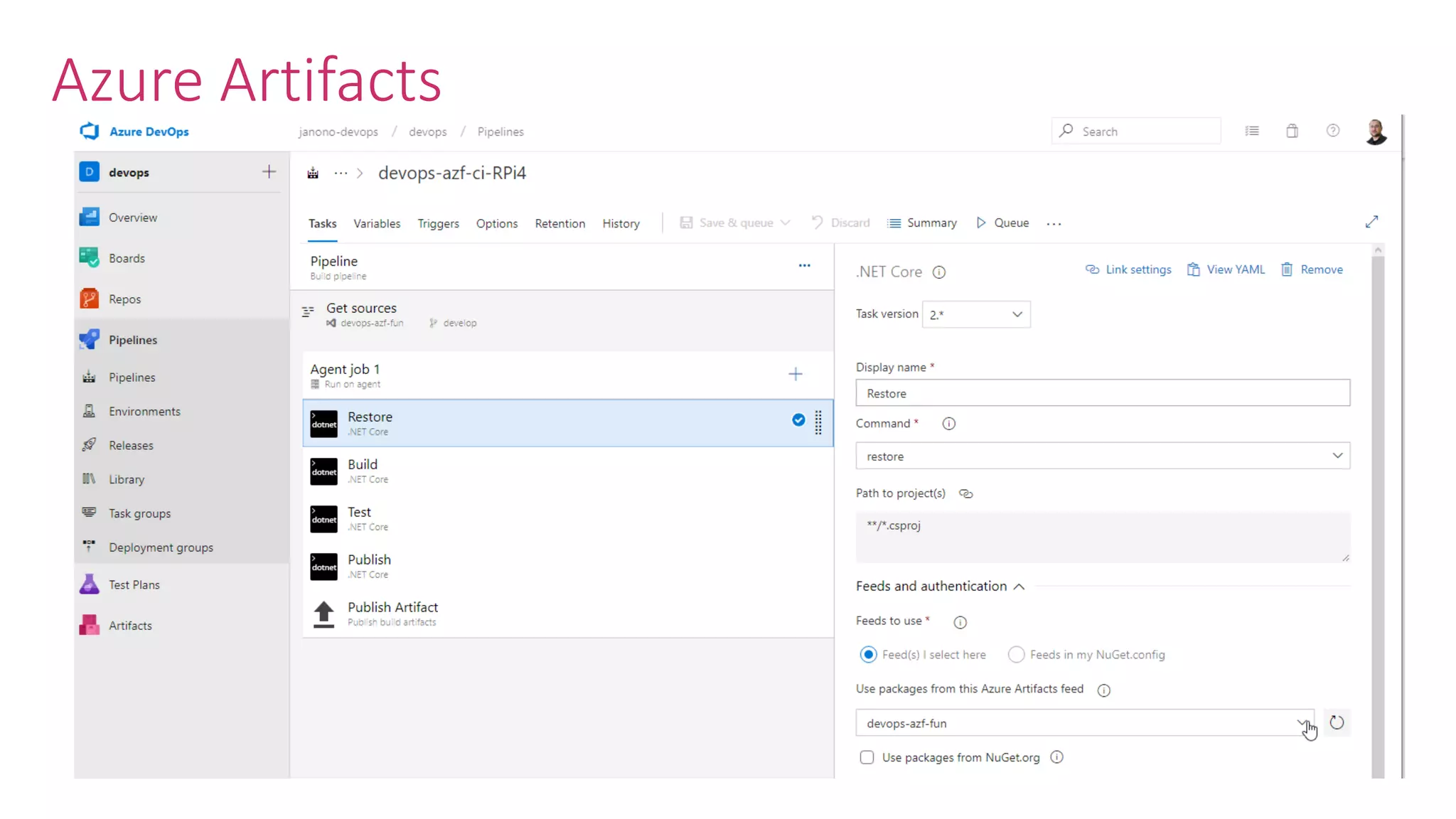Open the Repos sidebar icon
The width and height of the screenshot is (1456, 819).
pos(90,299)
